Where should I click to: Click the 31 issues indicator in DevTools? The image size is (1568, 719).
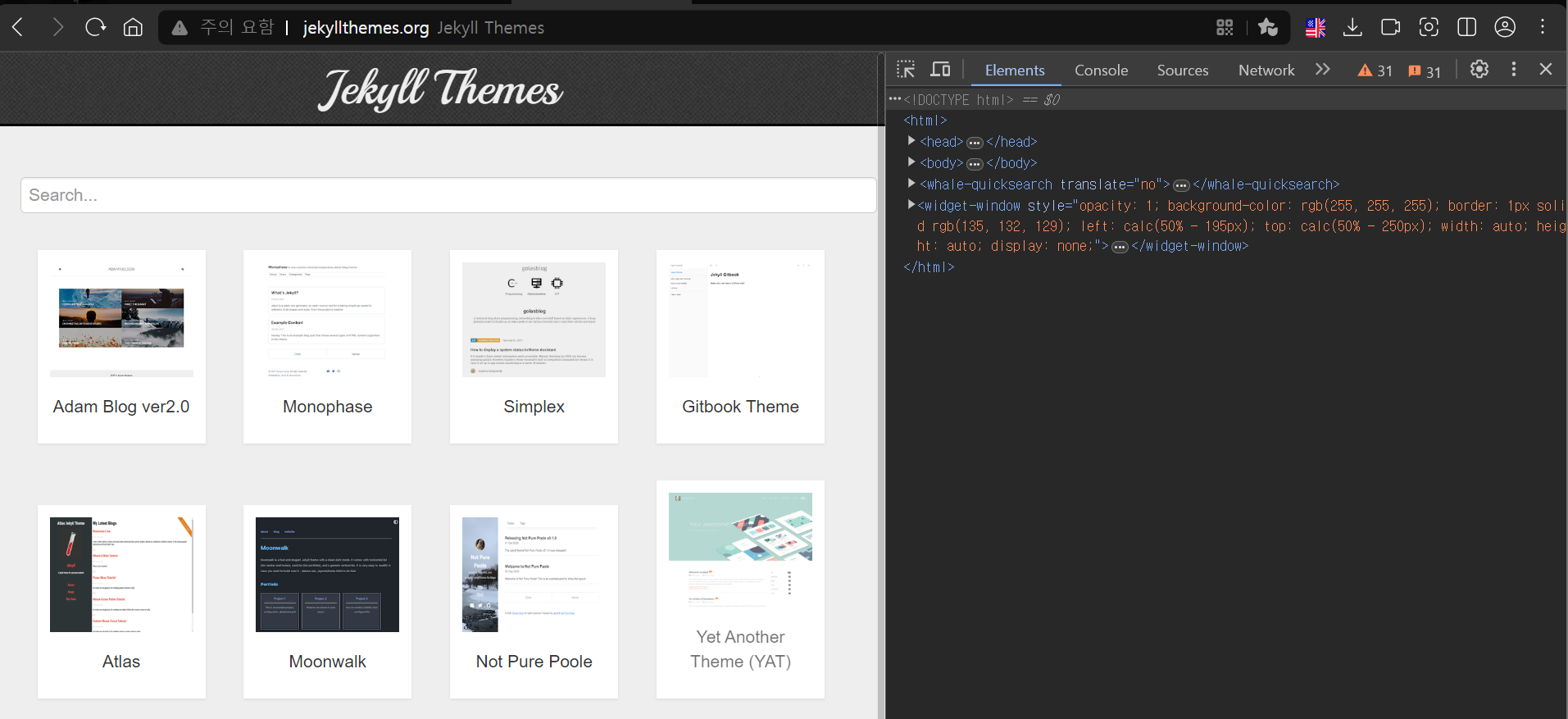point(1425,71)
